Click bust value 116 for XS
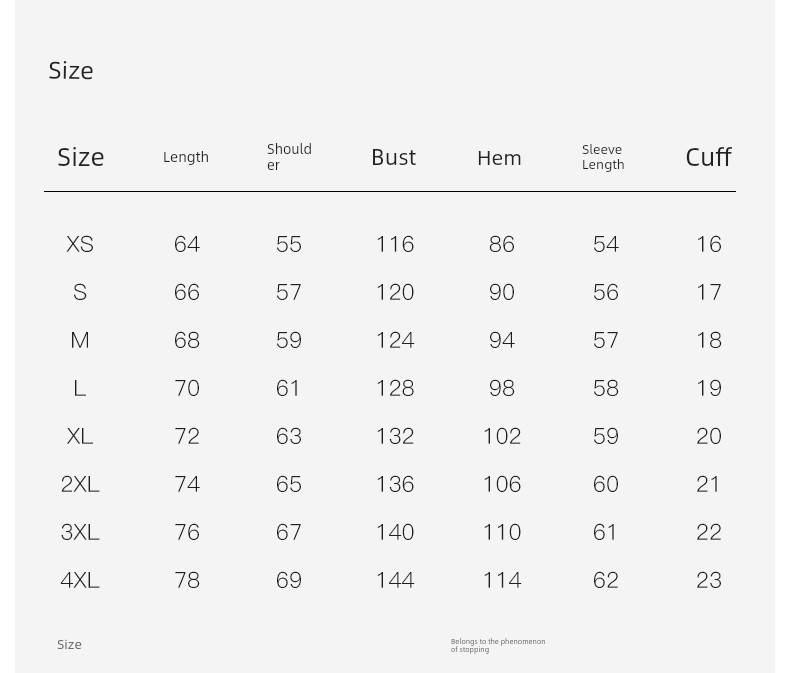 [x=396, y=244]
